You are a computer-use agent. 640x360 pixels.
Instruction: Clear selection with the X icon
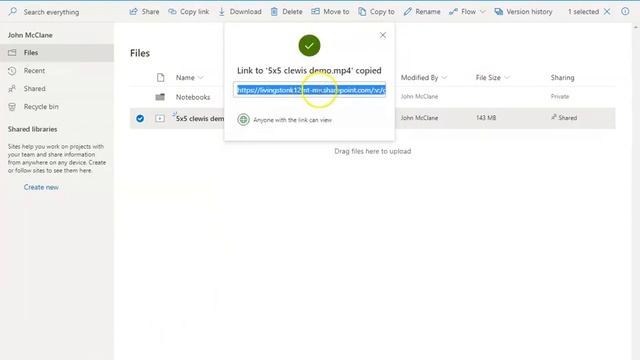point(607,11)
